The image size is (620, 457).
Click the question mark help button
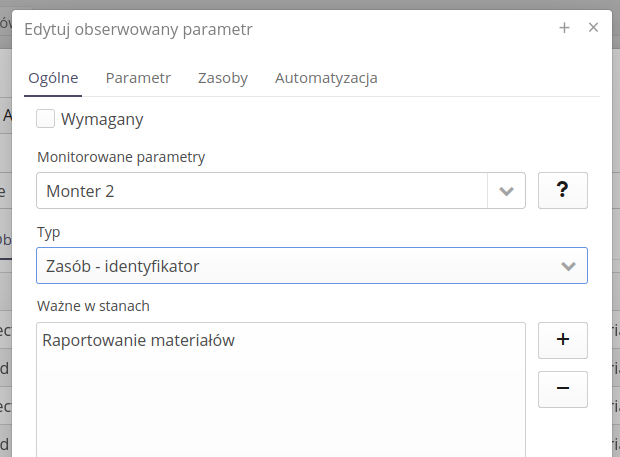pos(562,190)
